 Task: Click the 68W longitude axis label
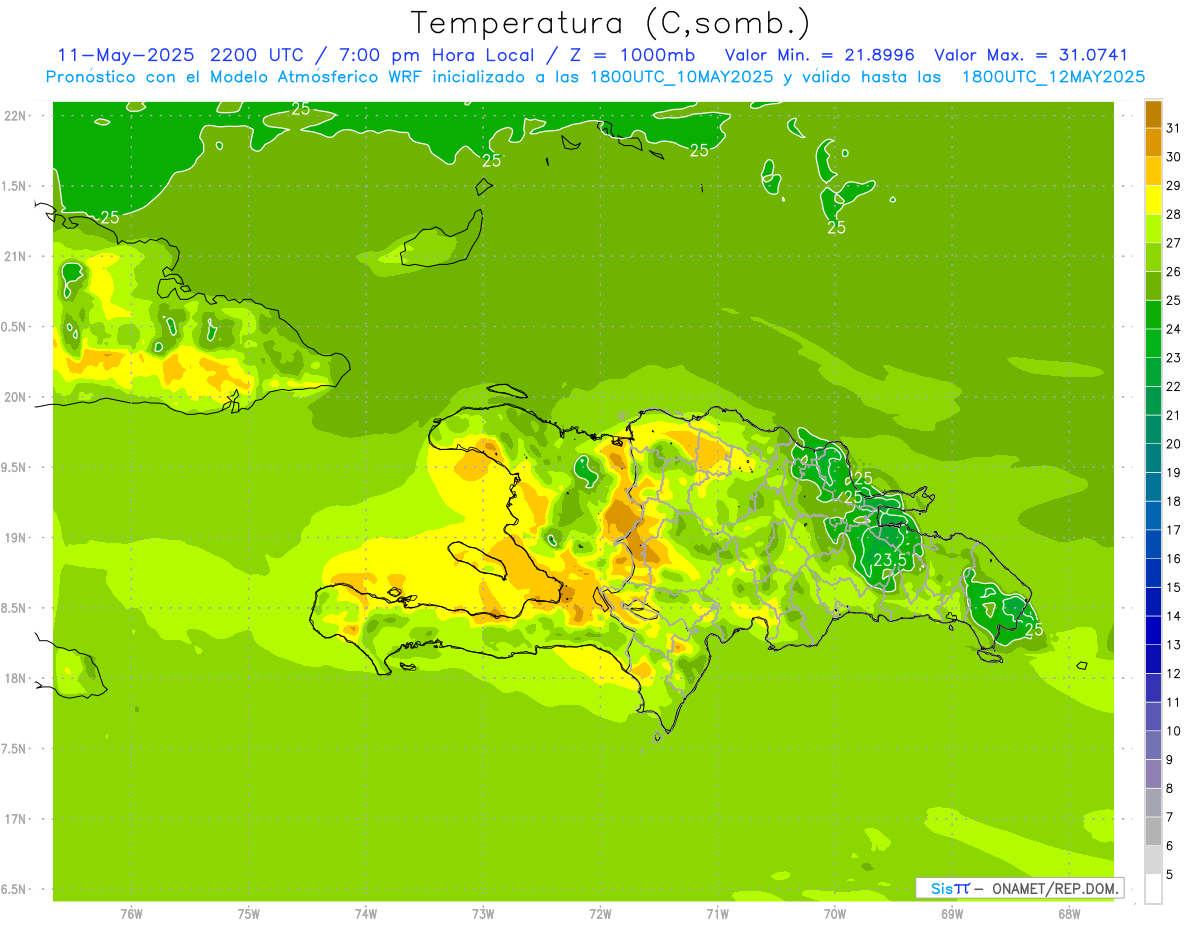1069,913
